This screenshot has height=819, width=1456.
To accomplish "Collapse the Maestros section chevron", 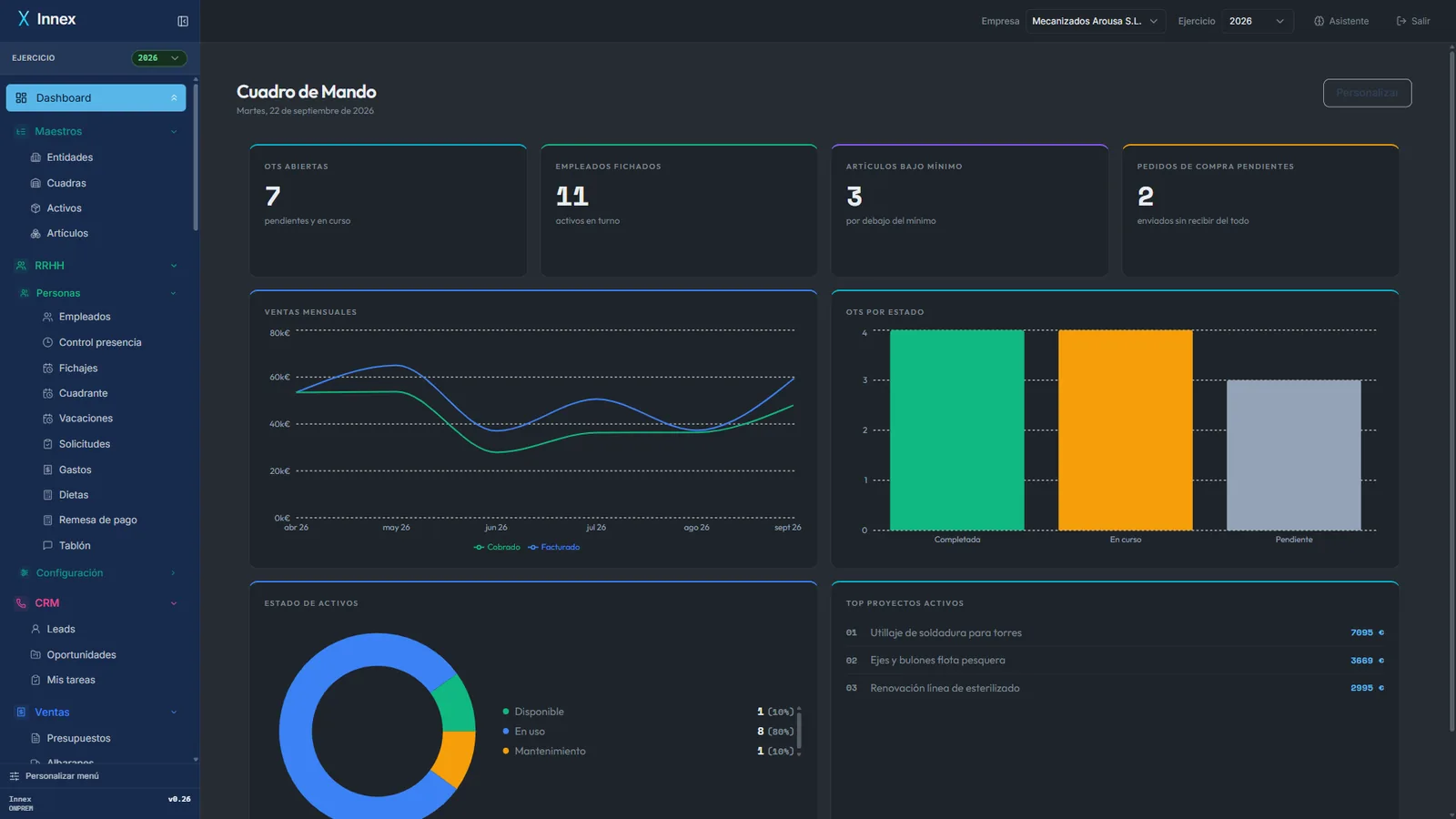I will click(x=174, y=132).
